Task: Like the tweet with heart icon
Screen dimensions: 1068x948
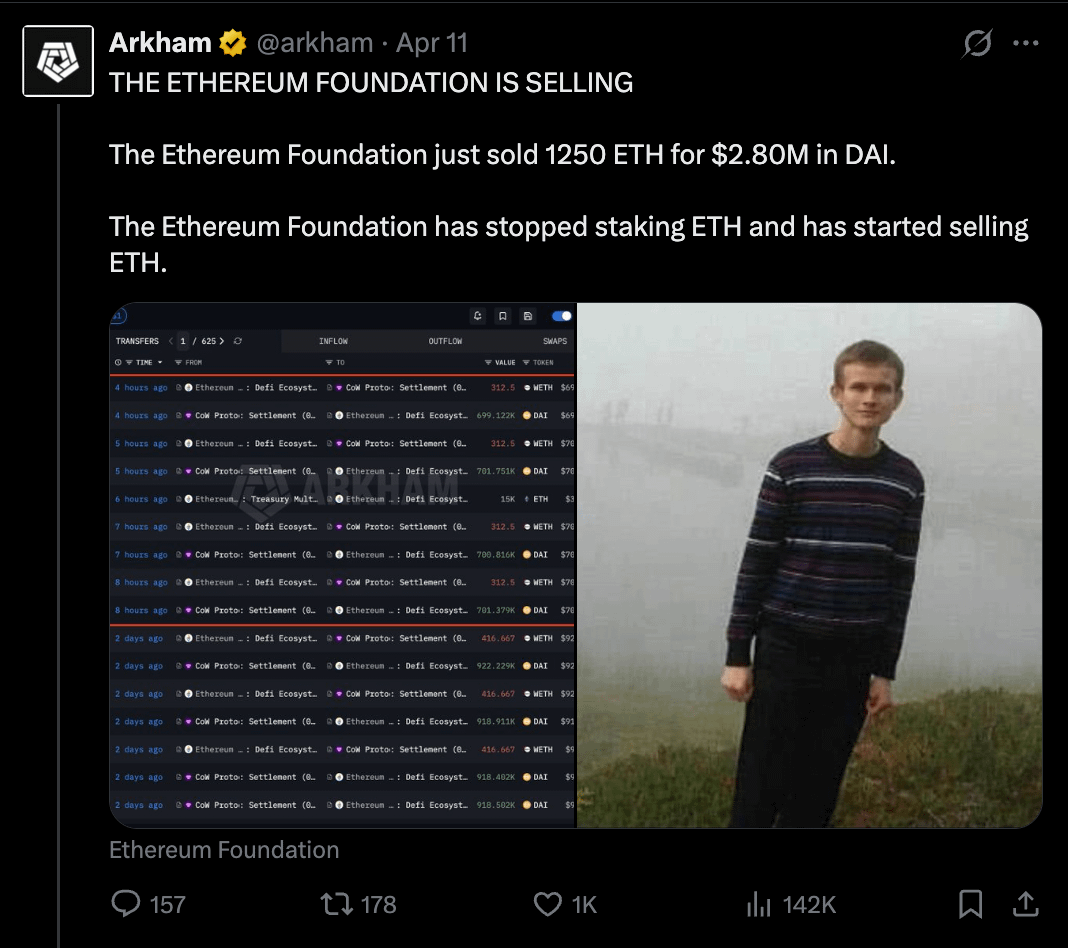Action: [548, 904]
